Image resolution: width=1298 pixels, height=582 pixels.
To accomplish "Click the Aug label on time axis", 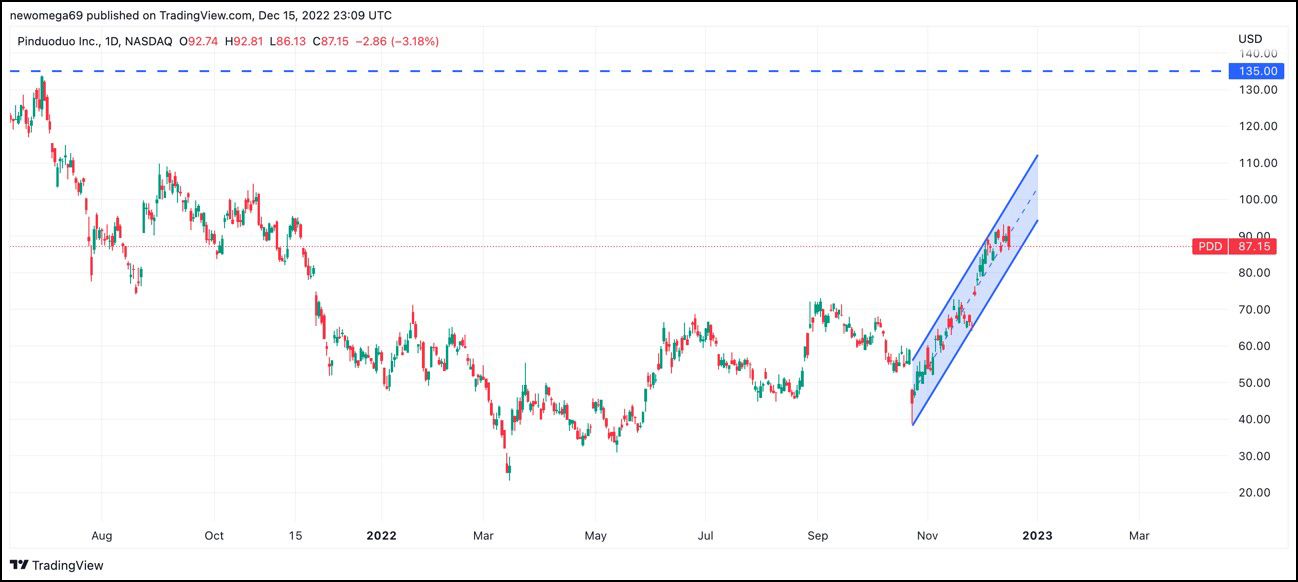I will point(101,535).
